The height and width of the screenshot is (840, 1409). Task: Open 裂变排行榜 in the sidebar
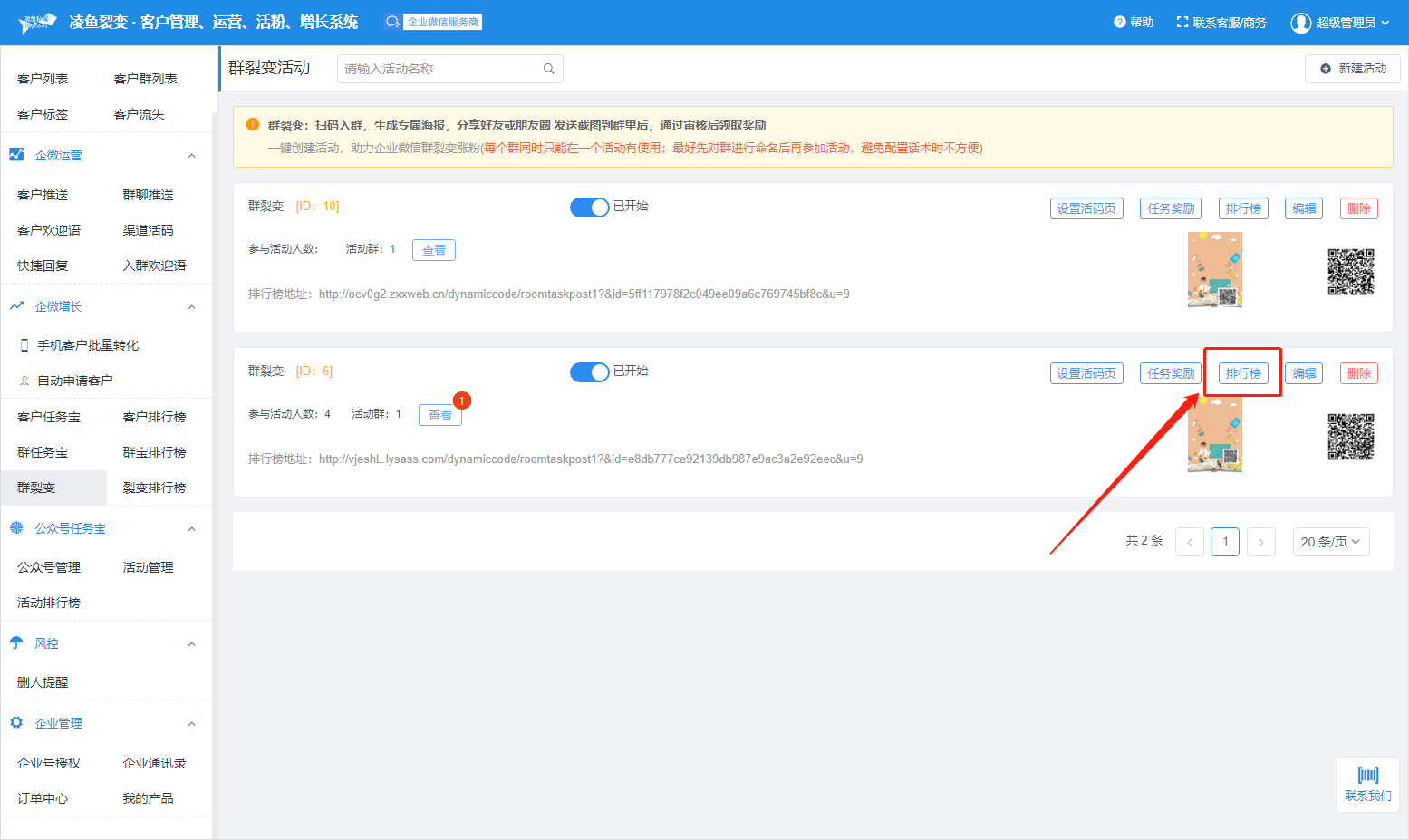pos(154,488)
